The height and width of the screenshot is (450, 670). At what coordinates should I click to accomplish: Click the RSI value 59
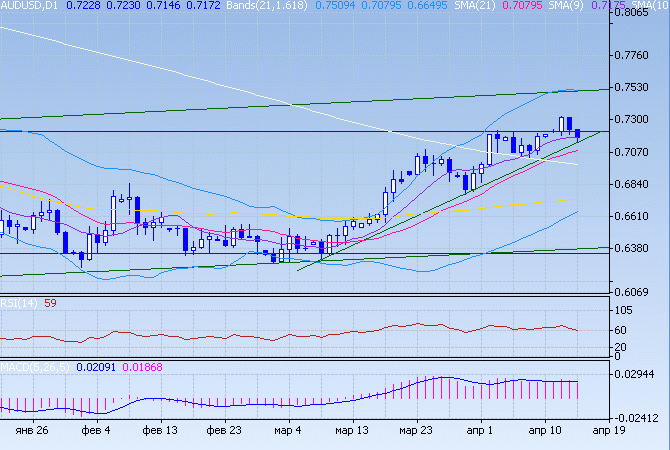(x=49, y=304)
